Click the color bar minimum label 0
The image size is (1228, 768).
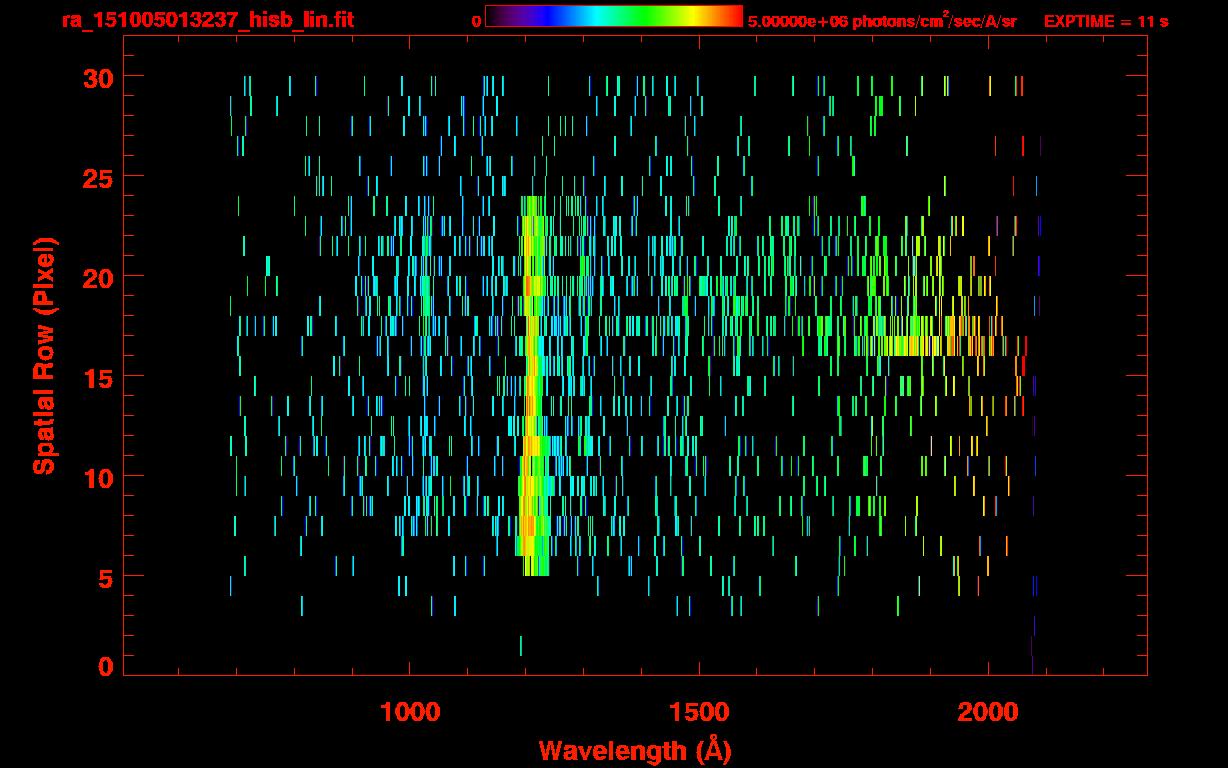pos(476,21)
